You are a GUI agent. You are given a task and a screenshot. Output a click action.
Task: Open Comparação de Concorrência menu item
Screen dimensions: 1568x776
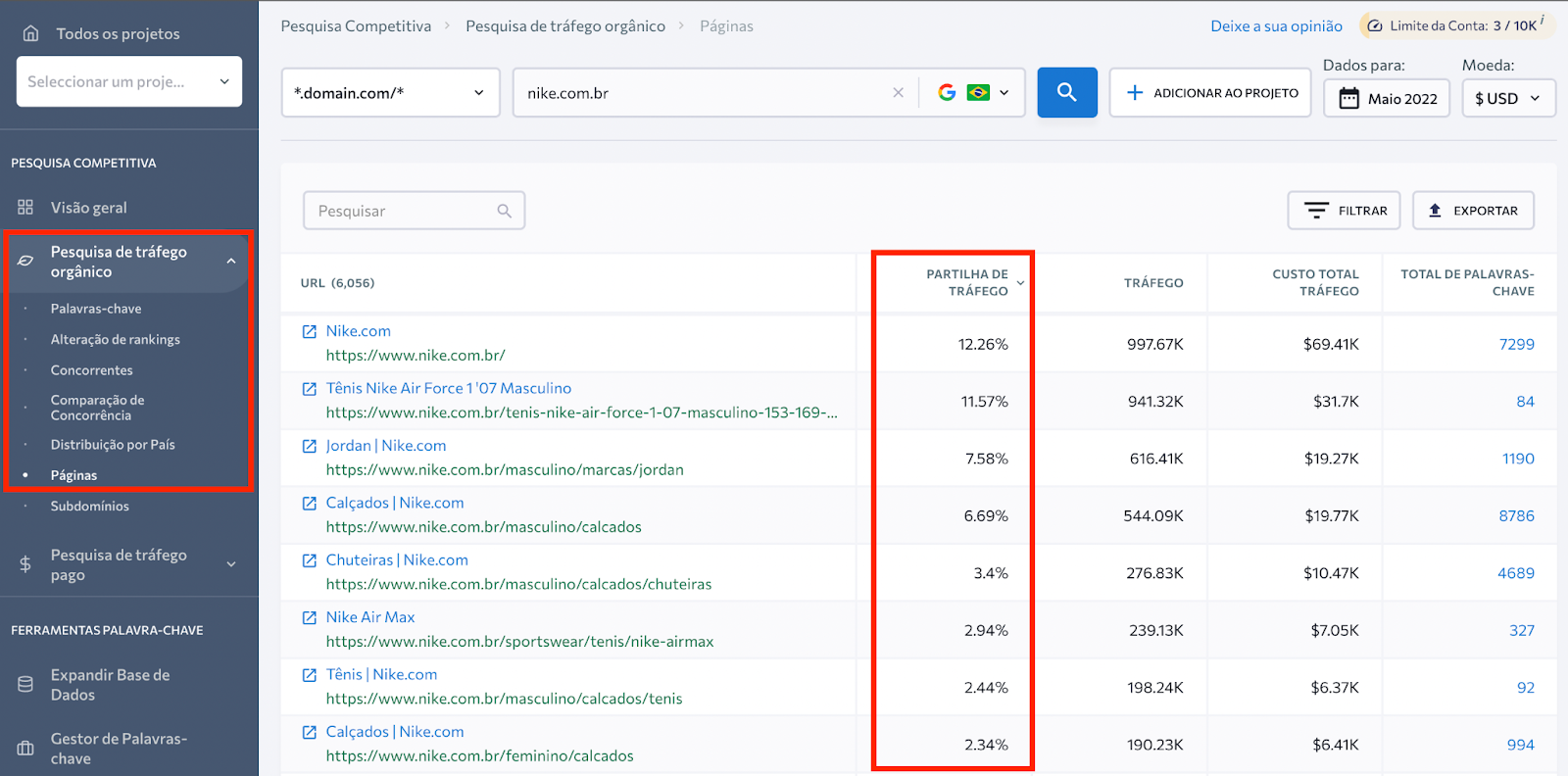(x=97, y=408)
